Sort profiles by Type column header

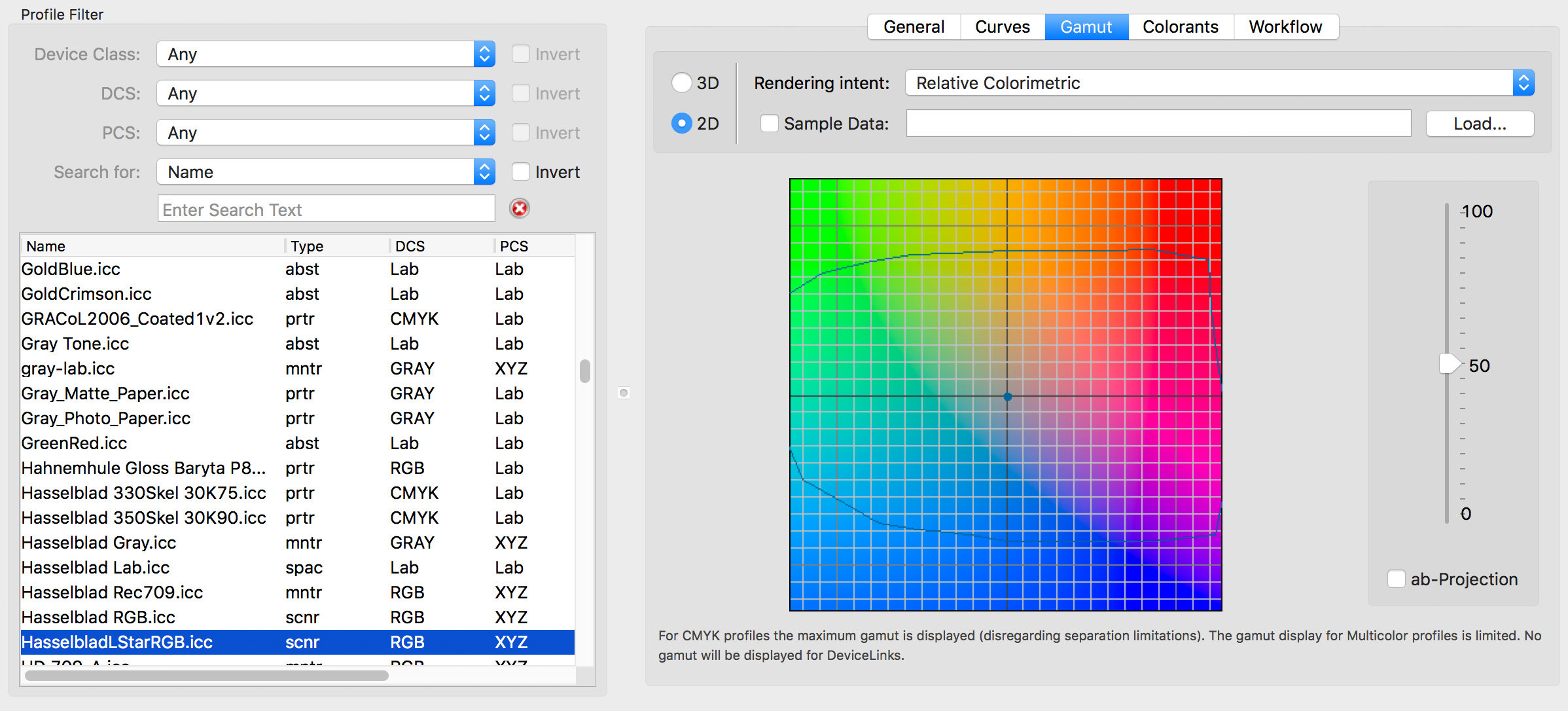point(307,246)
